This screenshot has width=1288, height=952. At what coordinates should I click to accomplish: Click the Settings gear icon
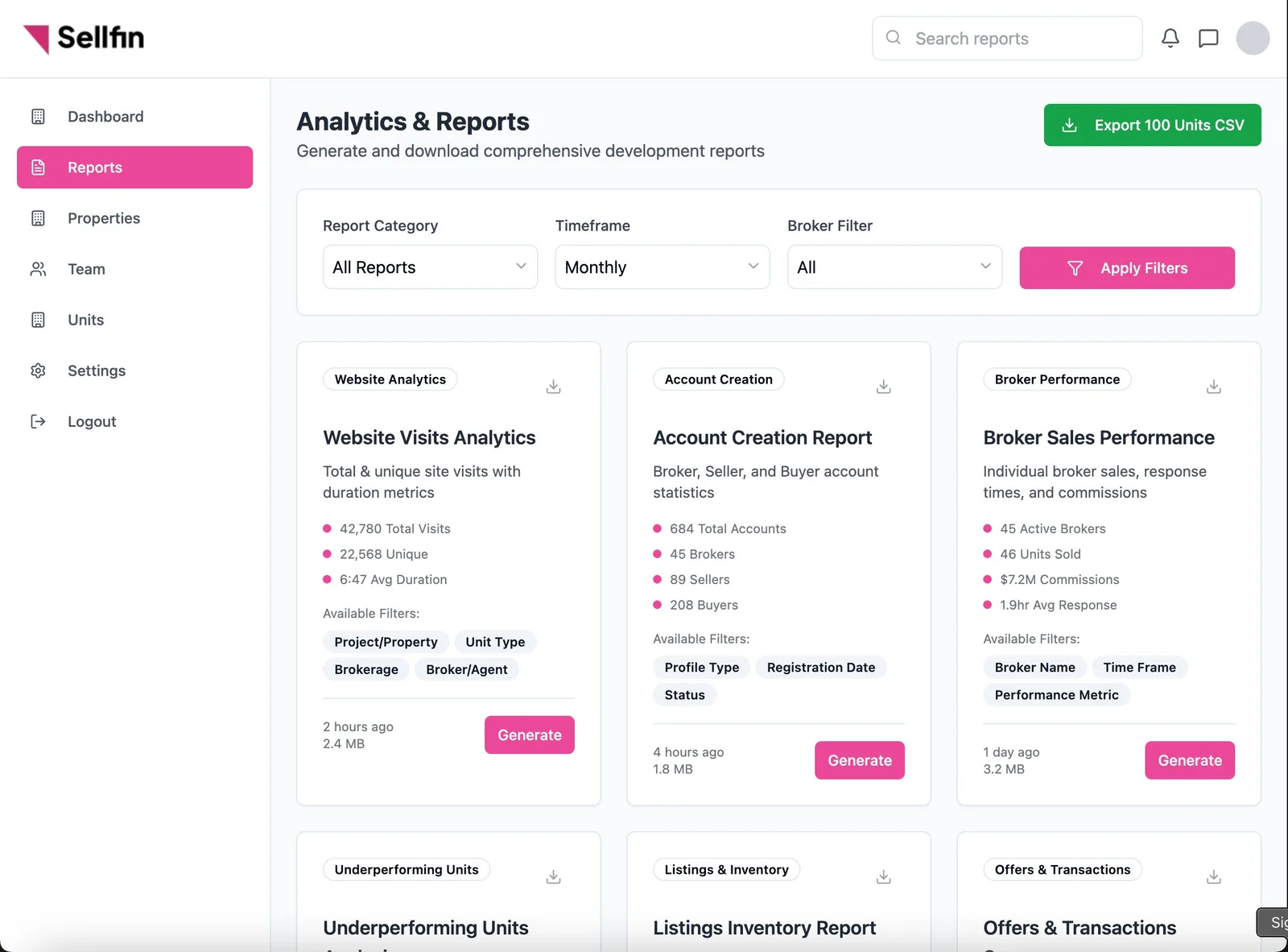pyautogui.click(x=38, y=370)
